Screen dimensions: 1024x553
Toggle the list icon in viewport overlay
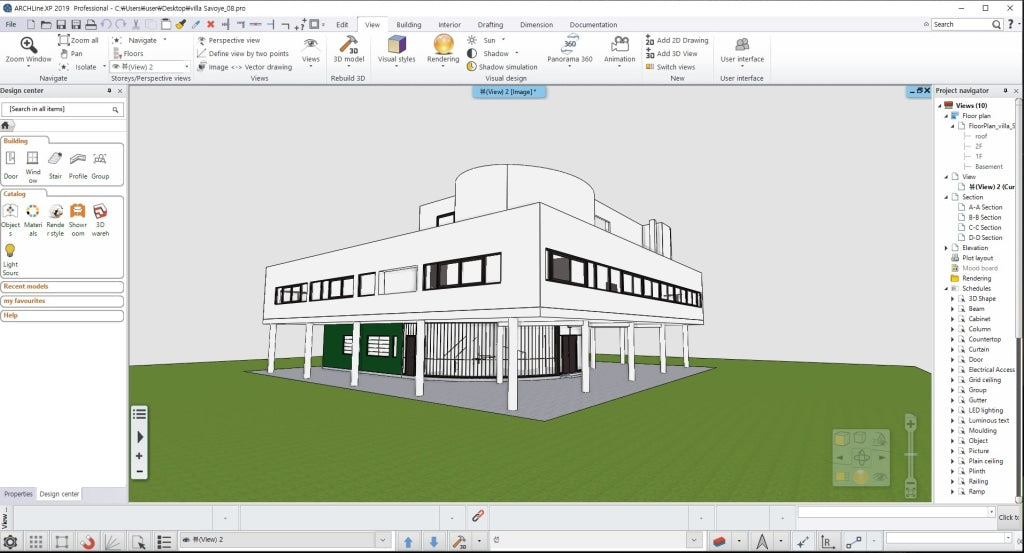click(x=139, y=414)
